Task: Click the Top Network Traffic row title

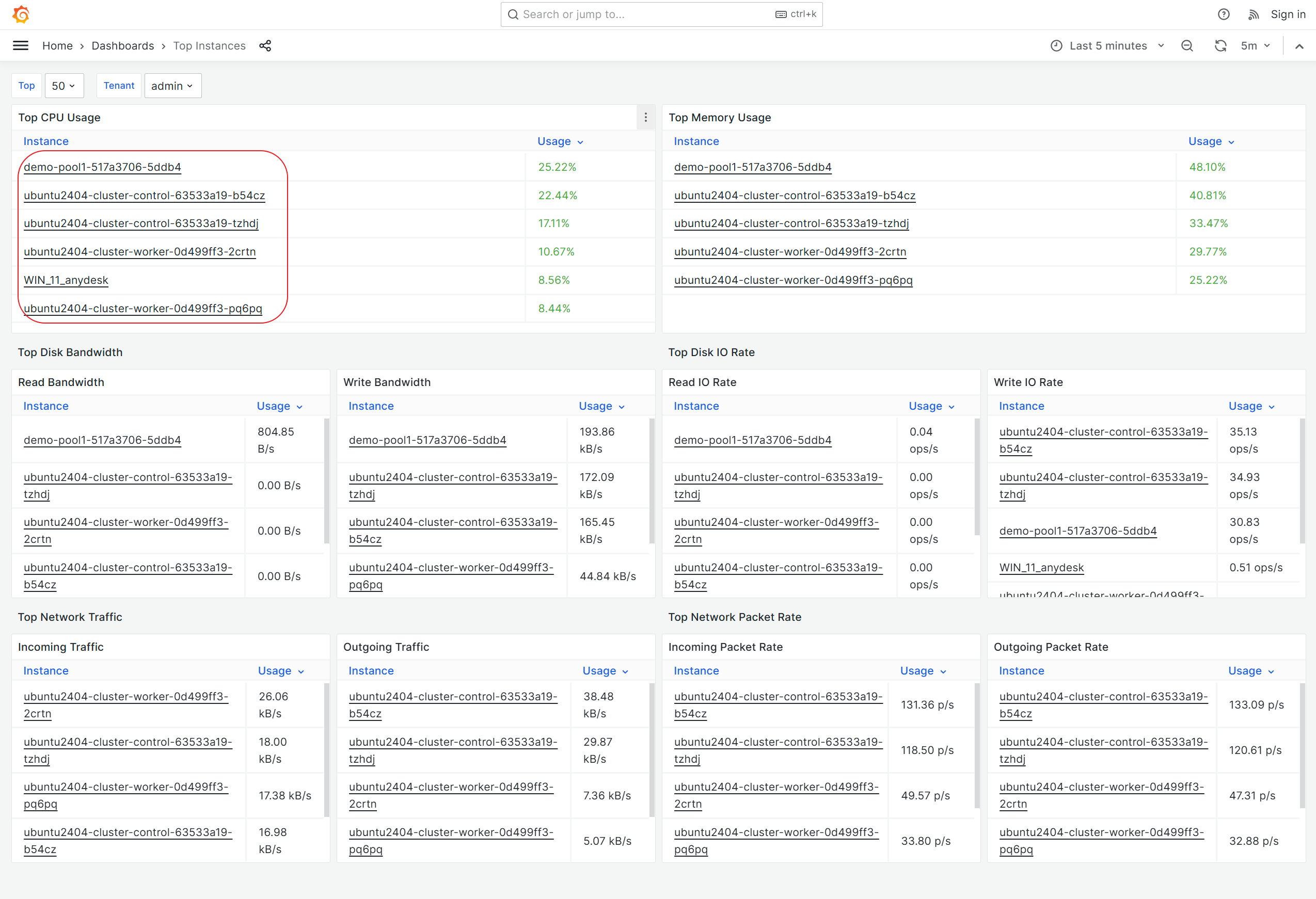Action: click(x=70, y=617)
